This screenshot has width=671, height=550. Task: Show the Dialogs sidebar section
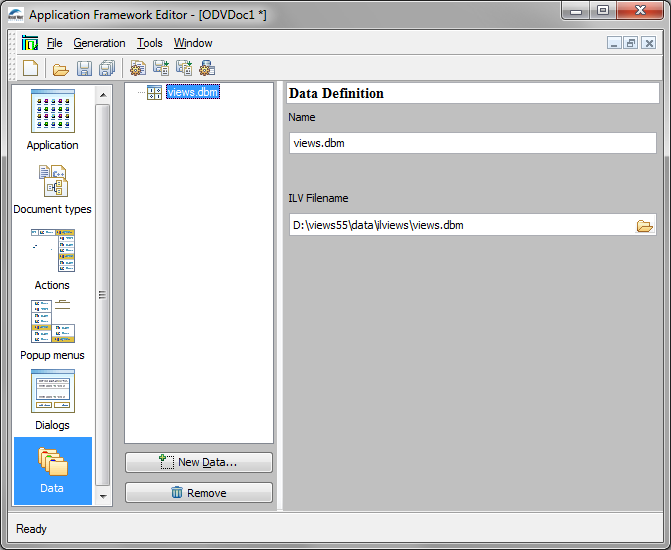pyautogui.click(x=52, y=399)
